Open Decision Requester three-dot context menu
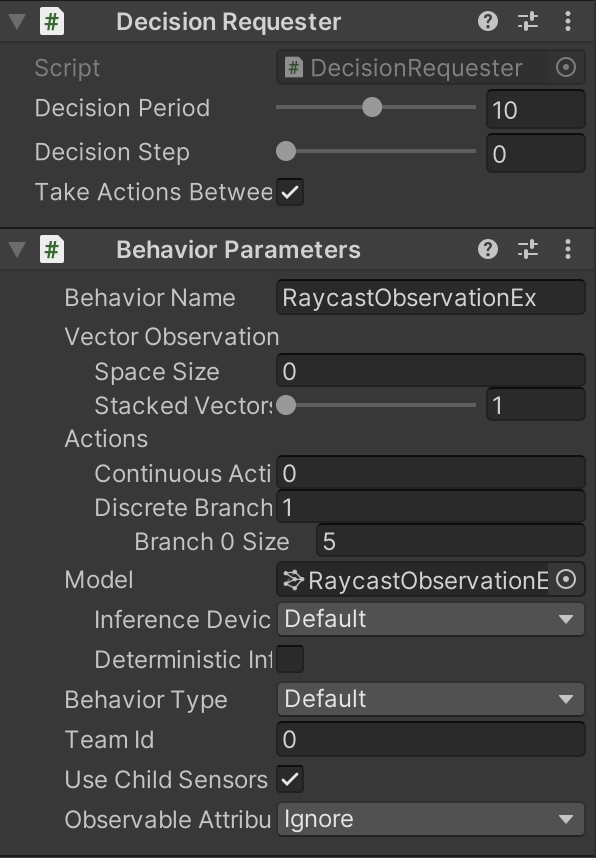Viewport: 596px width, 858px height. tap(568, 21)
